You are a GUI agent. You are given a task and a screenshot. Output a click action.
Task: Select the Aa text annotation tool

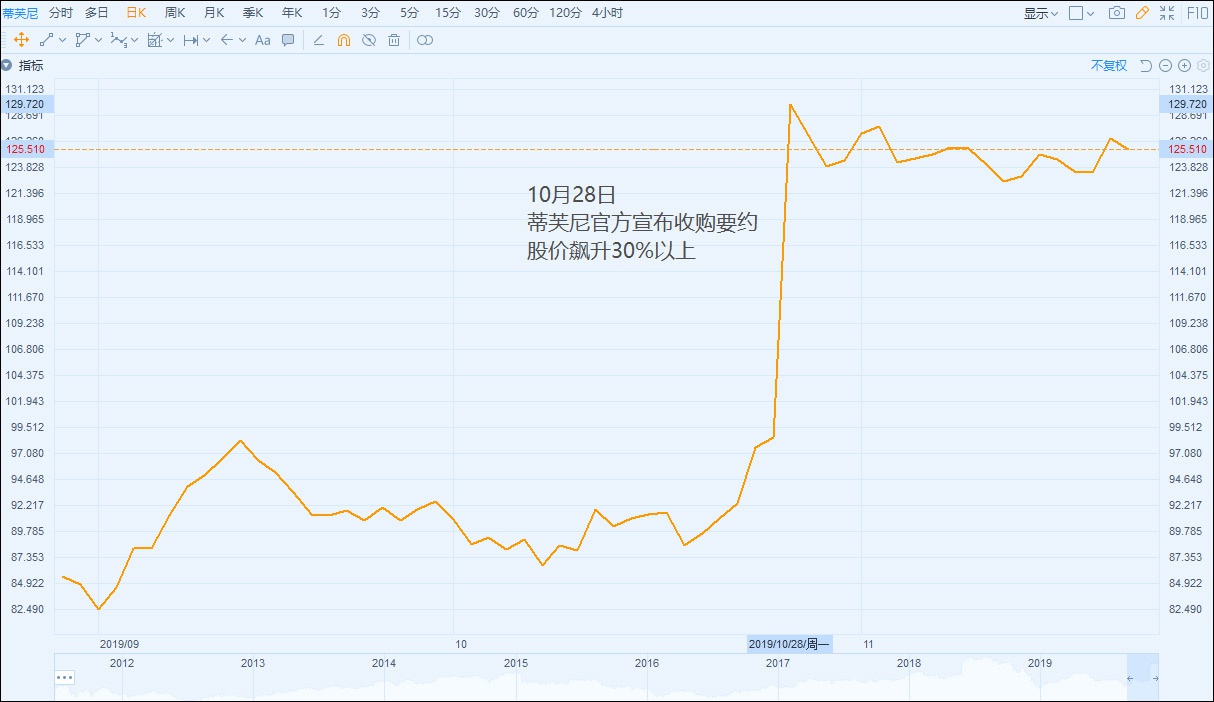point(263,40)
